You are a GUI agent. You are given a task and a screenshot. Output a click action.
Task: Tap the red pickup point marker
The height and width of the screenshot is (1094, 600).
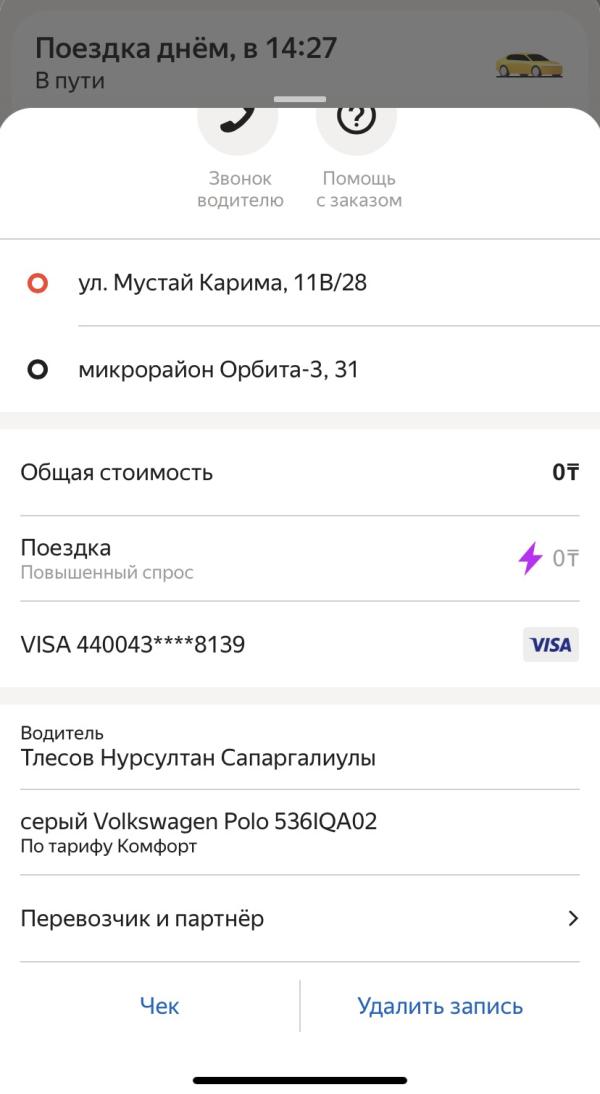click(38, 284)
